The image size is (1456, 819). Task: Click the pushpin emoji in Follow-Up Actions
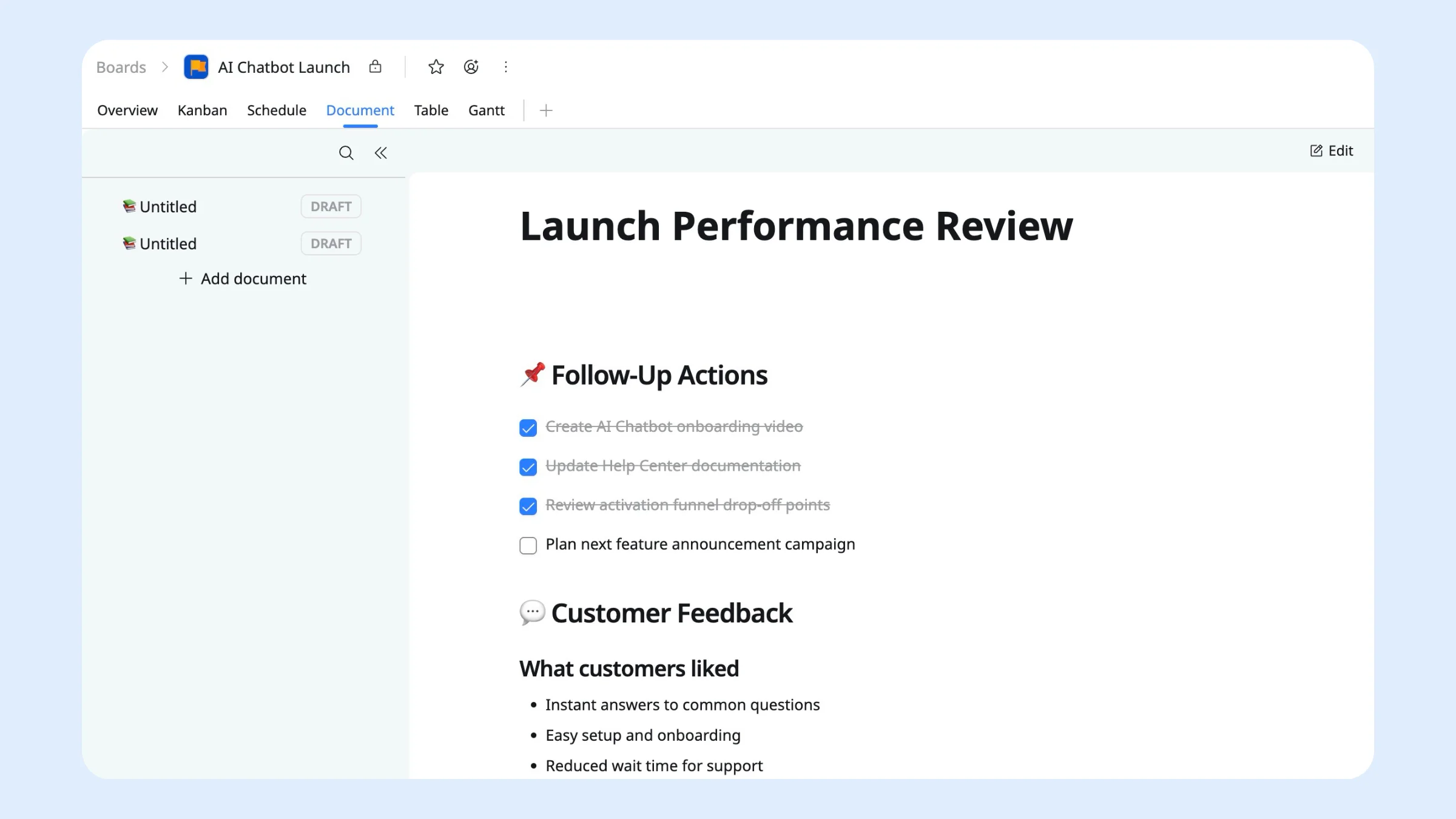(x=533, y=375)
